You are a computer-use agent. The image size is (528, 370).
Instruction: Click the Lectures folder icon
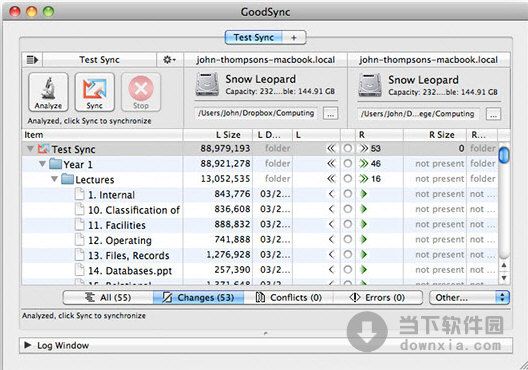(67, 179)
